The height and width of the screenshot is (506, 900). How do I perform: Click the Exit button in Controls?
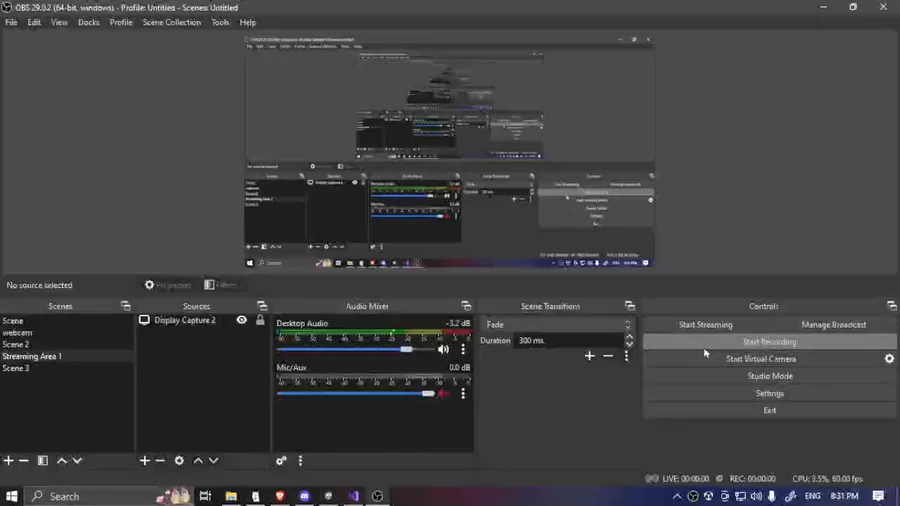coord(769,411)
